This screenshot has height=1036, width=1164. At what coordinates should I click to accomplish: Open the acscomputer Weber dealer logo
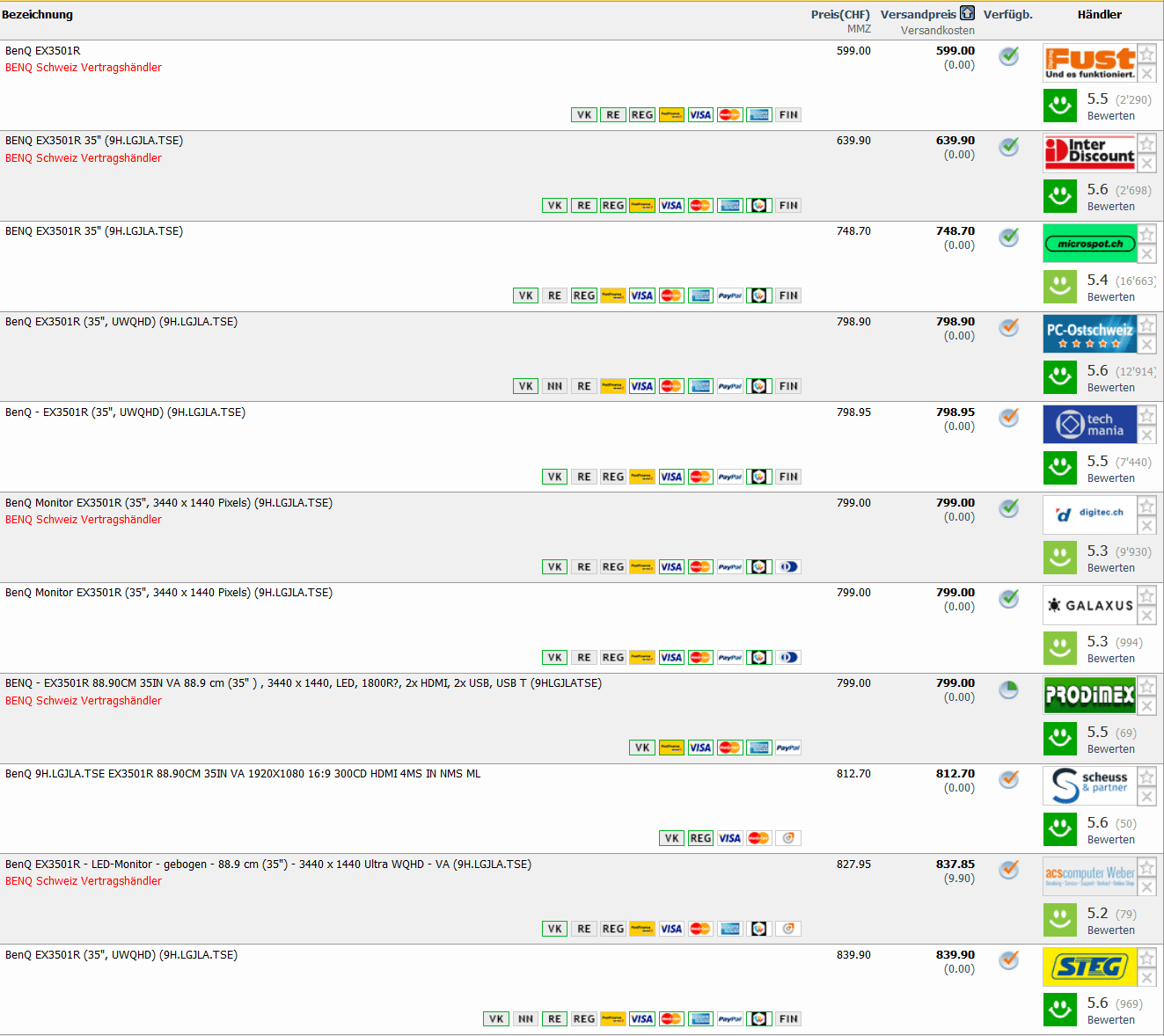pos(1089,877)
